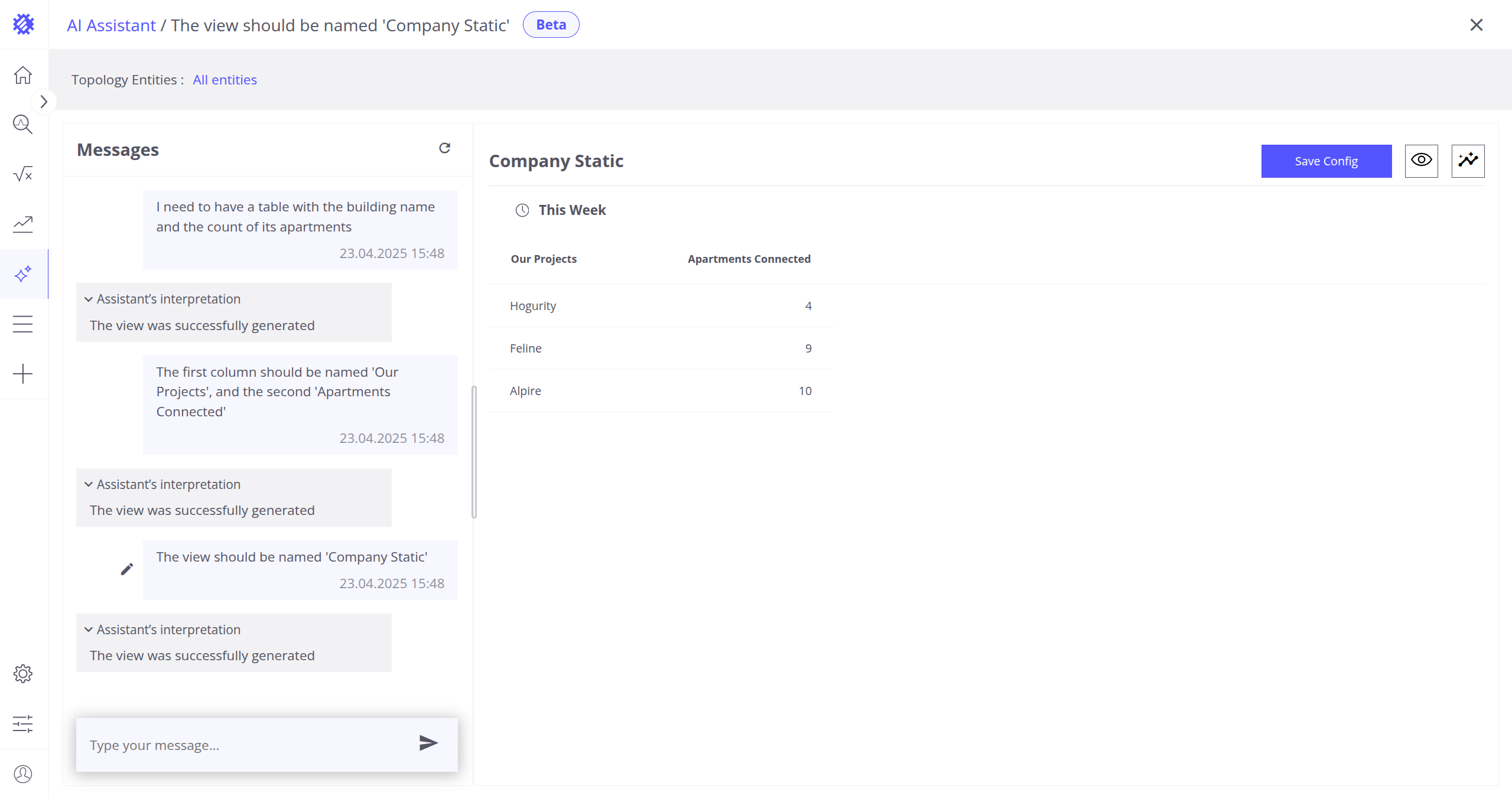Click the send message arrow
The height and width of the screenshot is (799, 1512).
428,743
